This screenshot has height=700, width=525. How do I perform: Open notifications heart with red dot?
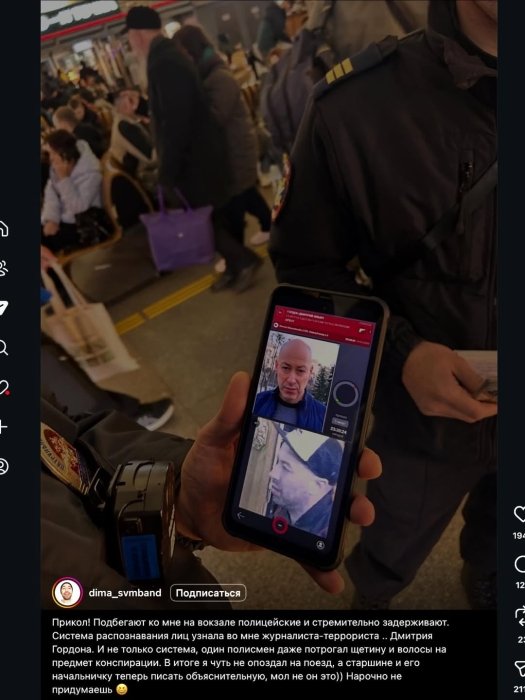pos(4,387)
